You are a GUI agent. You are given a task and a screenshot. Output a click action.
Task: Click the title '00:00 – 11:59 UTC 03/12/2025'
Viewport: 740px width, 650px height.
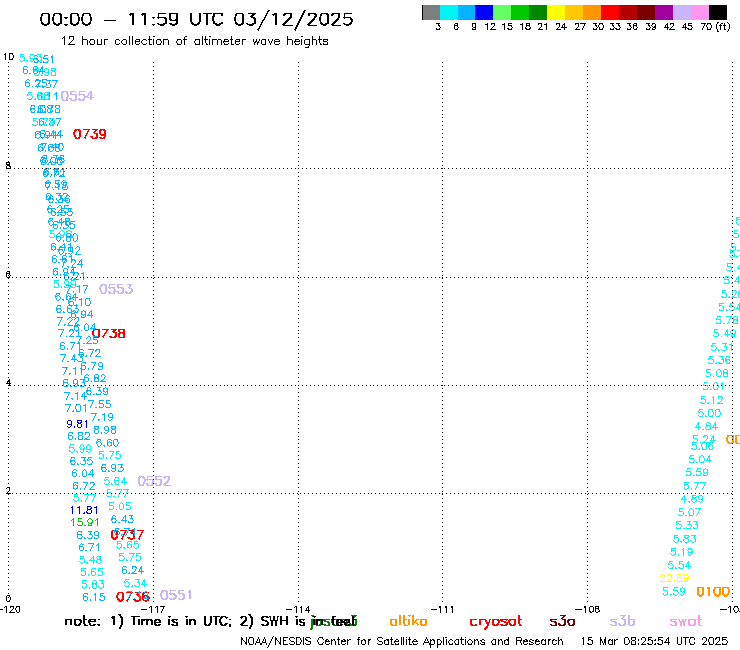pos(196,19)
